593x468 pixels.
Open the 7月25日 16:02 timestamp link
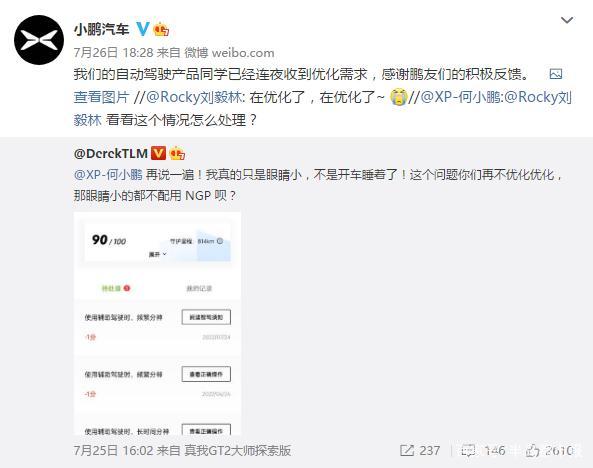click(x=113, y=451)
